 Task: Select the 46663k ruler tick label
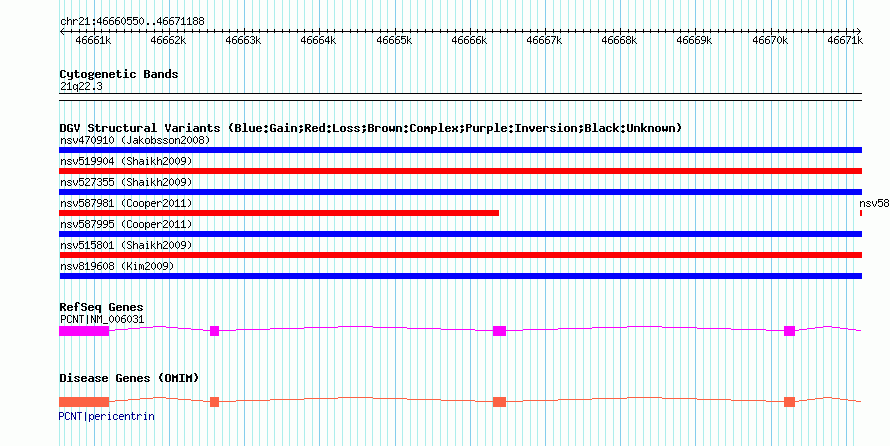pyautogui.click(x=244, y=41)
